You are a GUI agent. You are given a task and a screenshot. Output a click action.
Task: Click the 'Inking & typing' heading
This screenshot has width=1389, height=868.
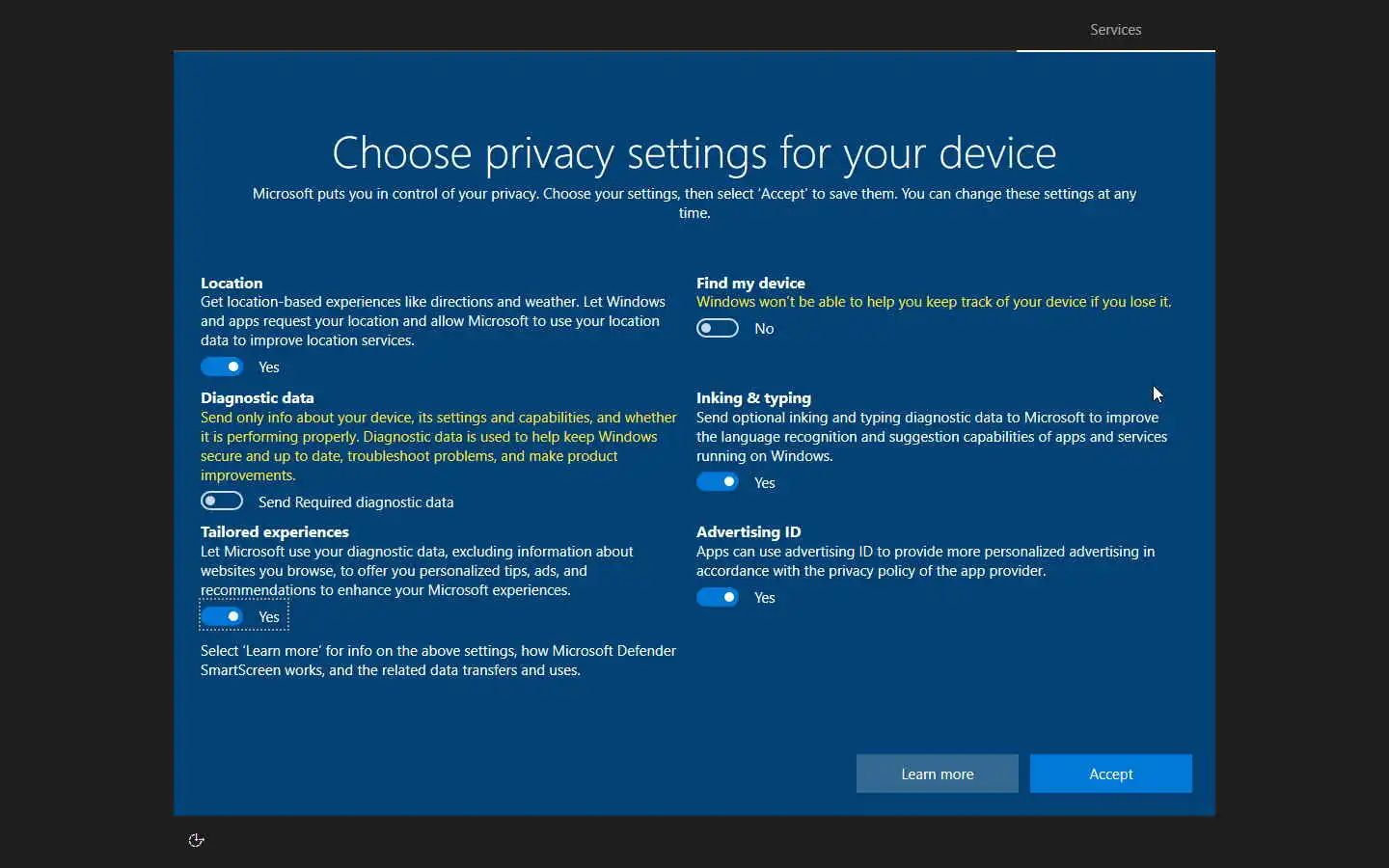click(753, 397)
